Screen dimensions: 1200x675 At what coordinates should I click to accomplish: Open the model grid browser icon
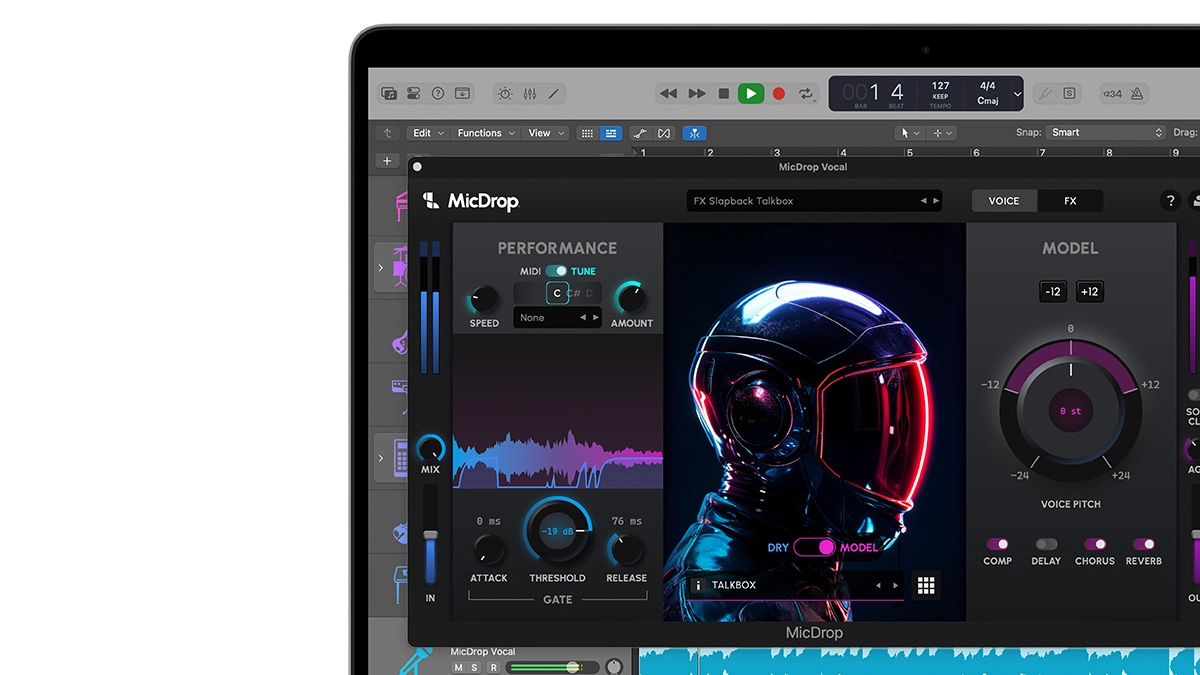tap(926, 586)
